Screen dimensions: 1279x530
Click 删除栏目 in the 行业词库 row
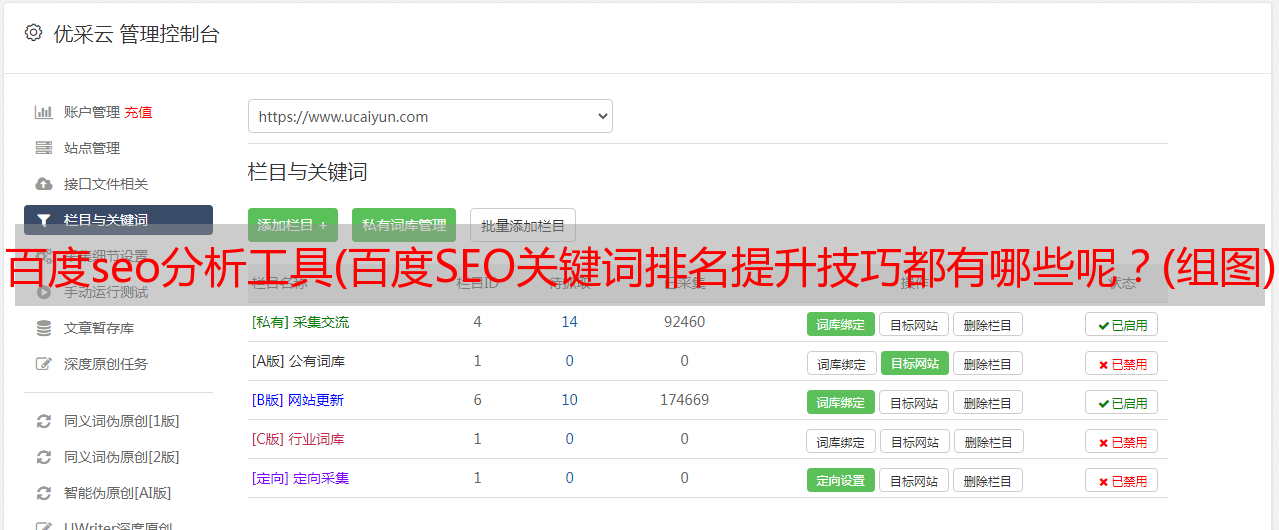[988, 441]
